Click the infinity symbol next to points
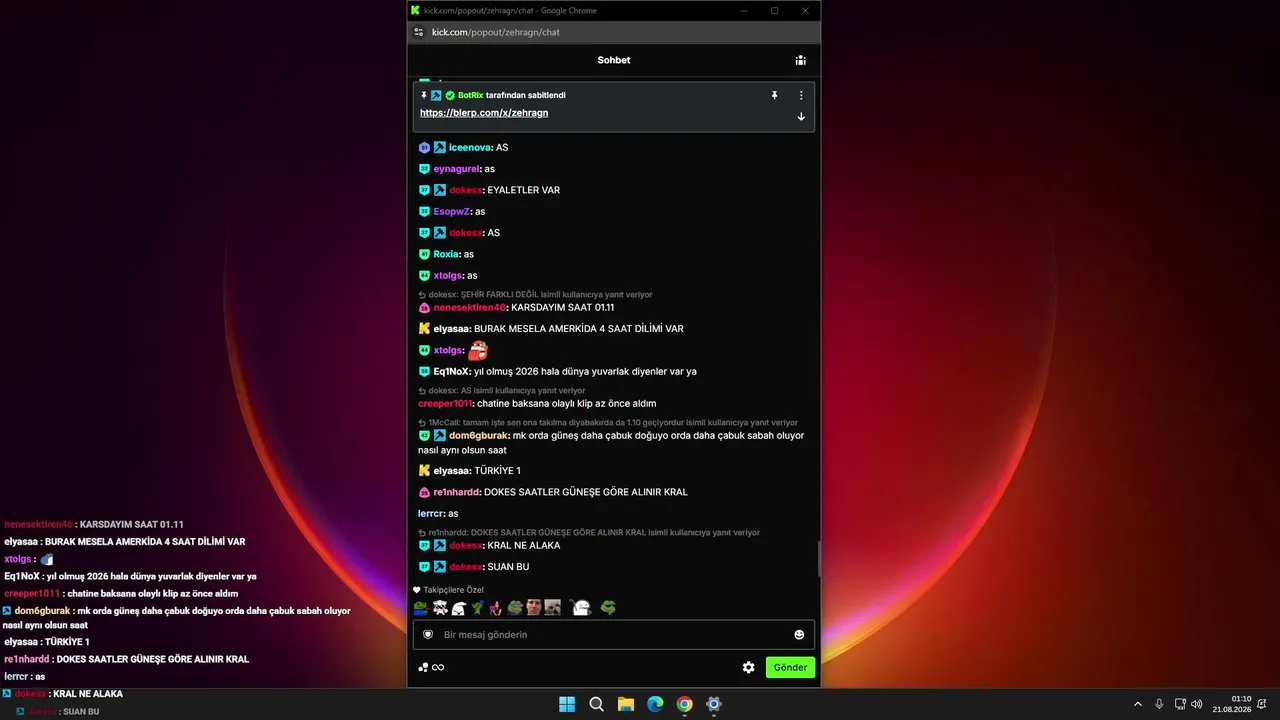 tap(438, 667)
